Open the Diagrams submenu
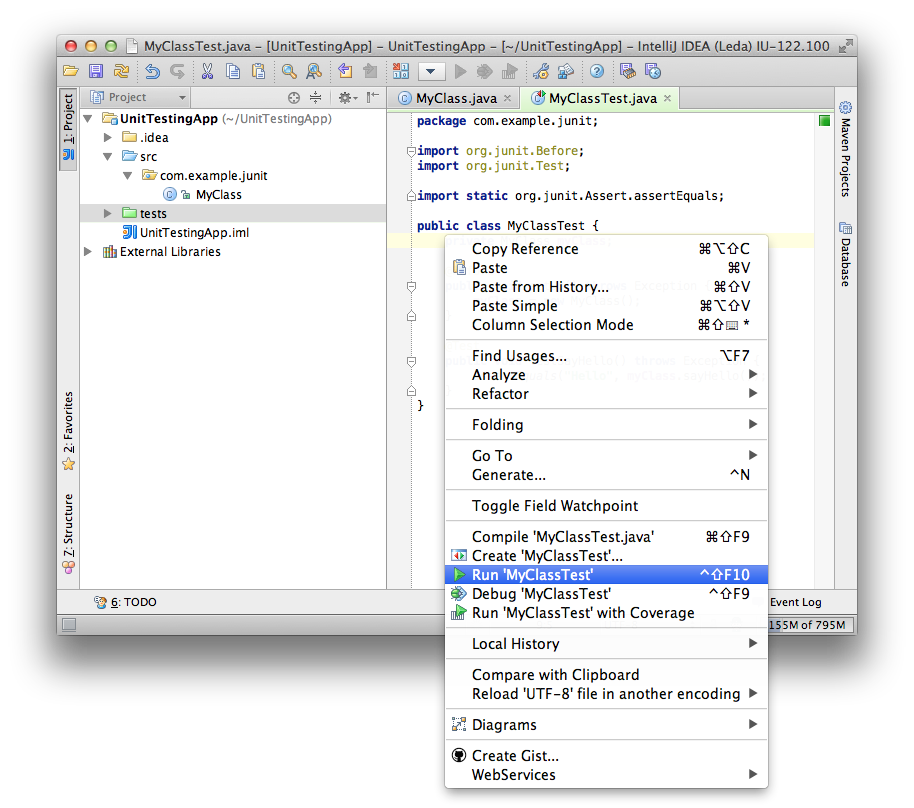The image size is (914, 808). pyautogui.click(x=606, y=725)
